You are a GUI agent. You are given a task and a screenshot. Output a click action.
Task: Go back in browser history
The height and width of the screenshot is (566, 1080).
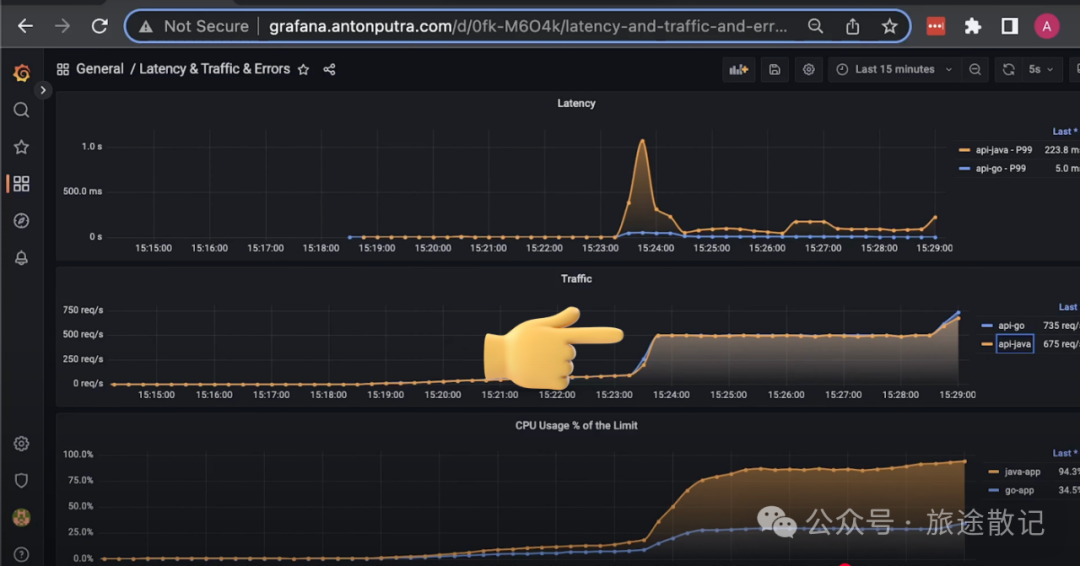point(25,26)
